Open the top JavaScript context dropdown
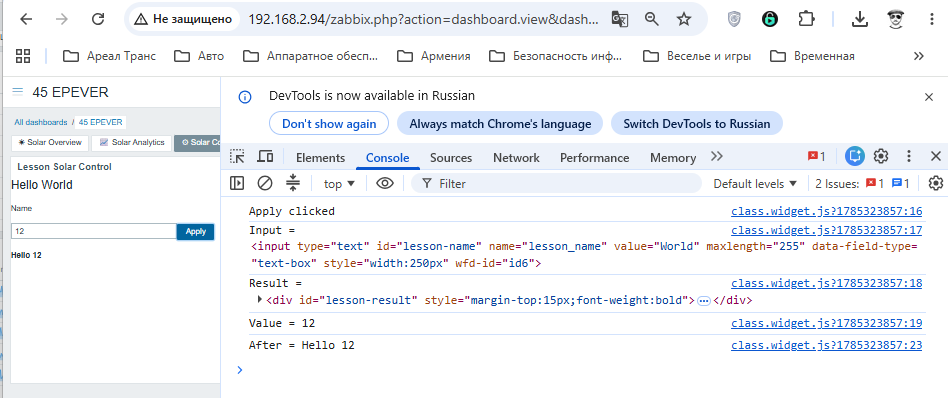Image resolution: width=948 pixels, height=398 pixels. (339, 184)
